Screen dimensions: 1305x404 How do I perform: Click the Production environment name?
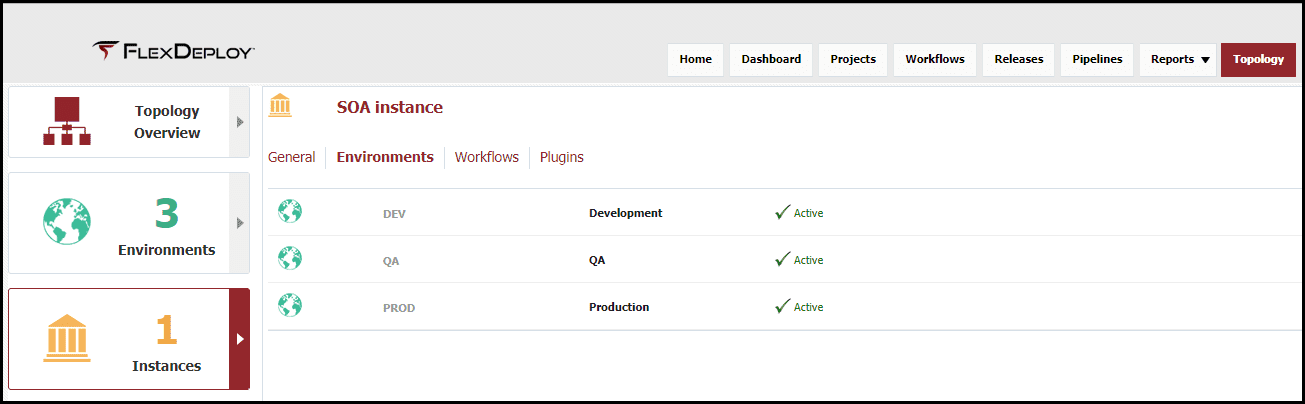[619, 307]
